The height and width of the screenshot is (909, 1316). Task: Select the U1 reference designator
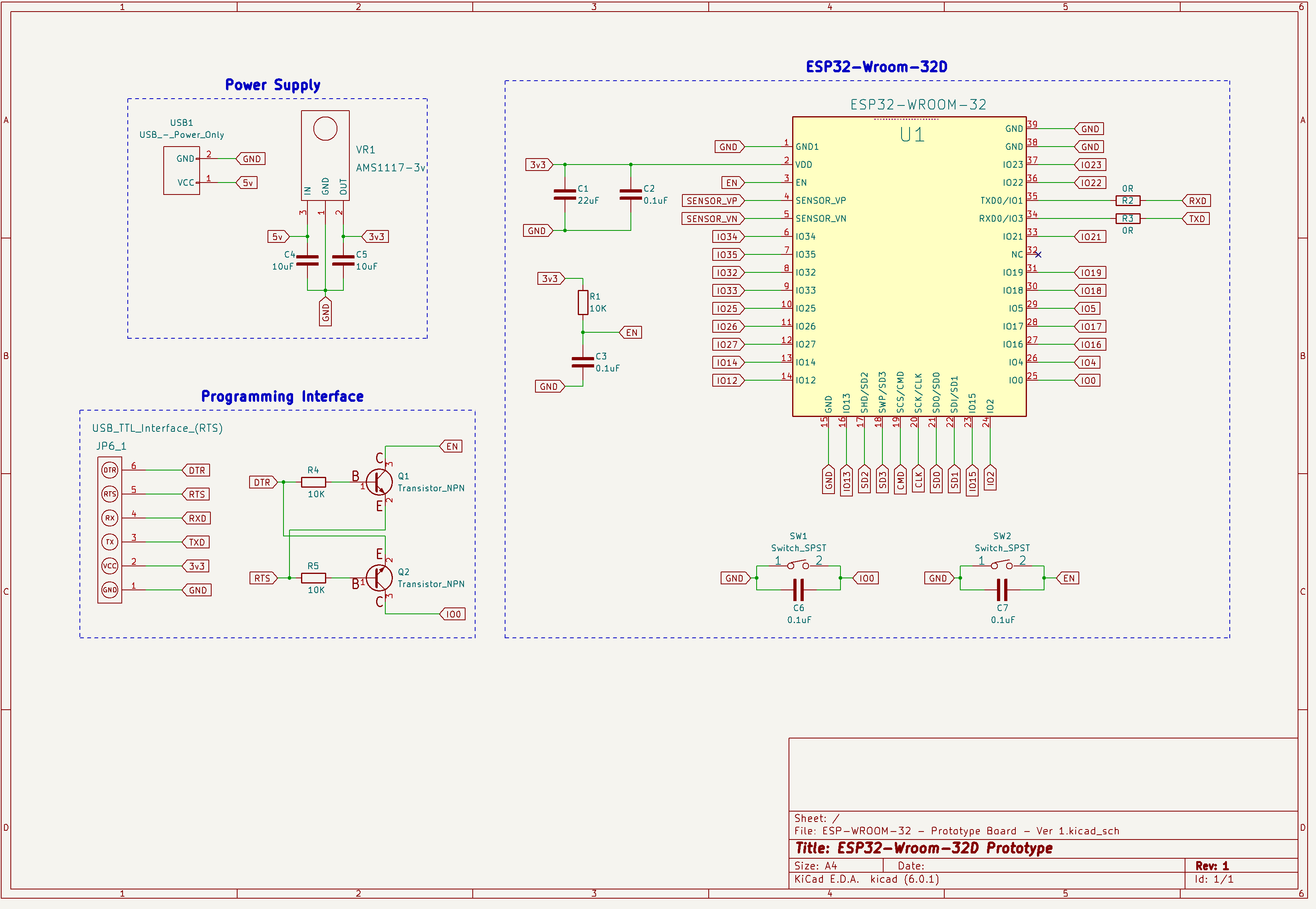pos(912,135)
